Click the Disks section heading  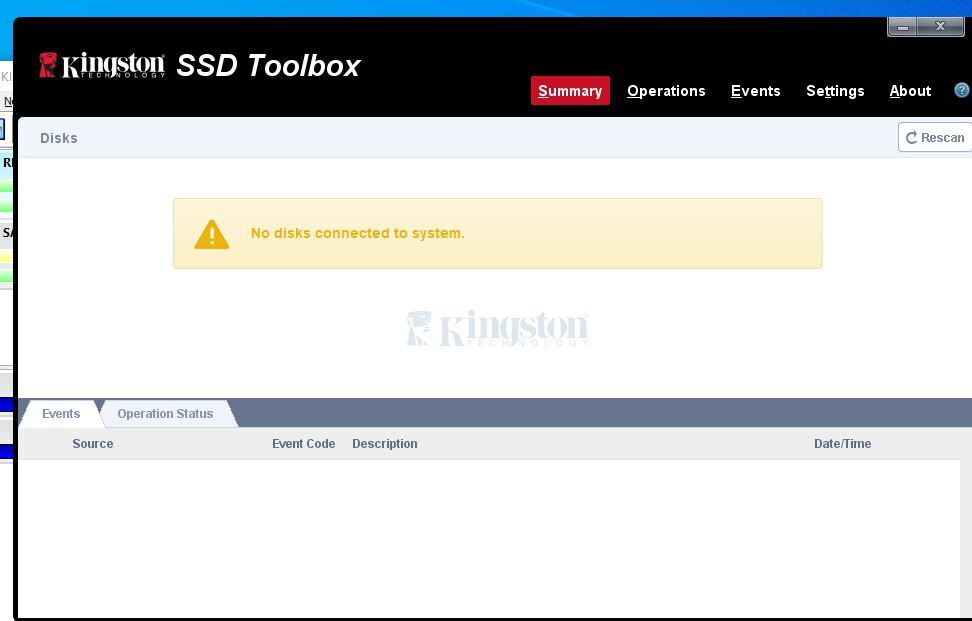59,138
